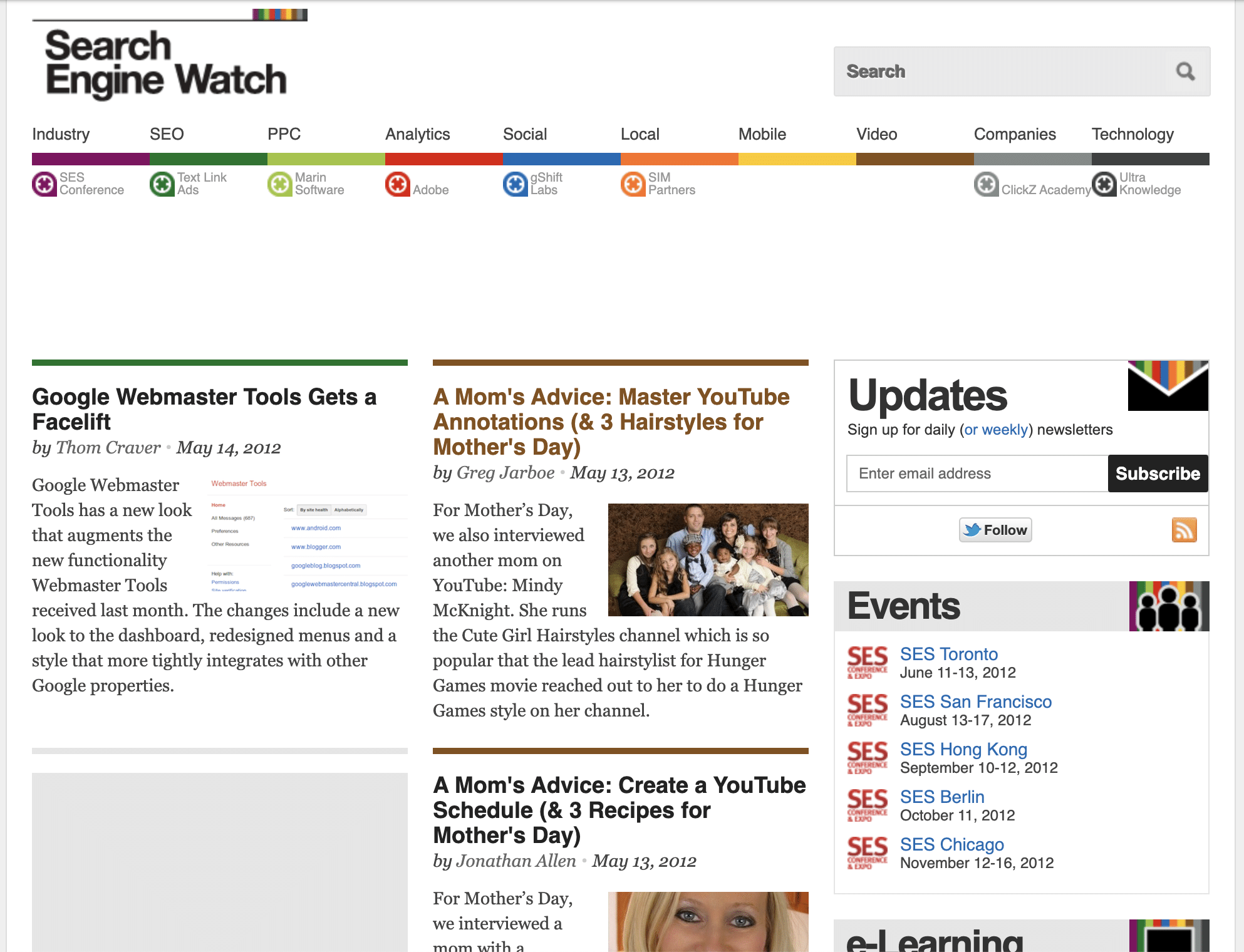Open the SES Chicago event link
1244x952 pixels.
pos(951,845)
